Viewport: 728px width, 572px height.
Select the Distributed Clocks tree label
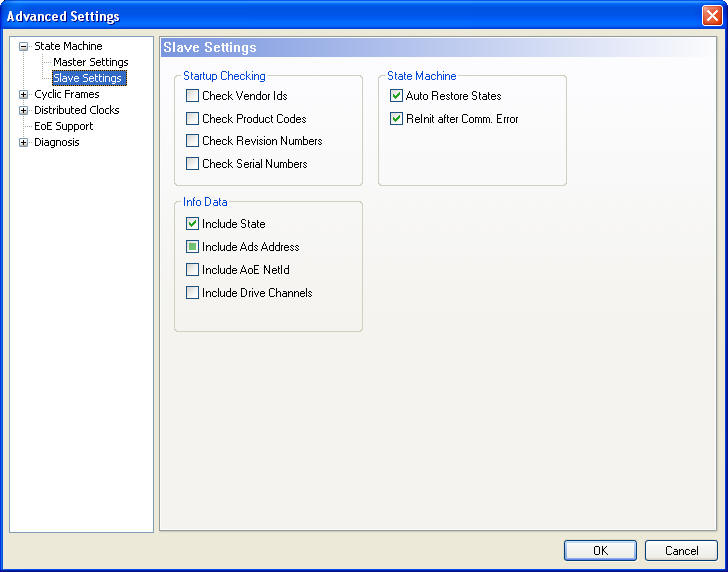(x=76, y=110)
